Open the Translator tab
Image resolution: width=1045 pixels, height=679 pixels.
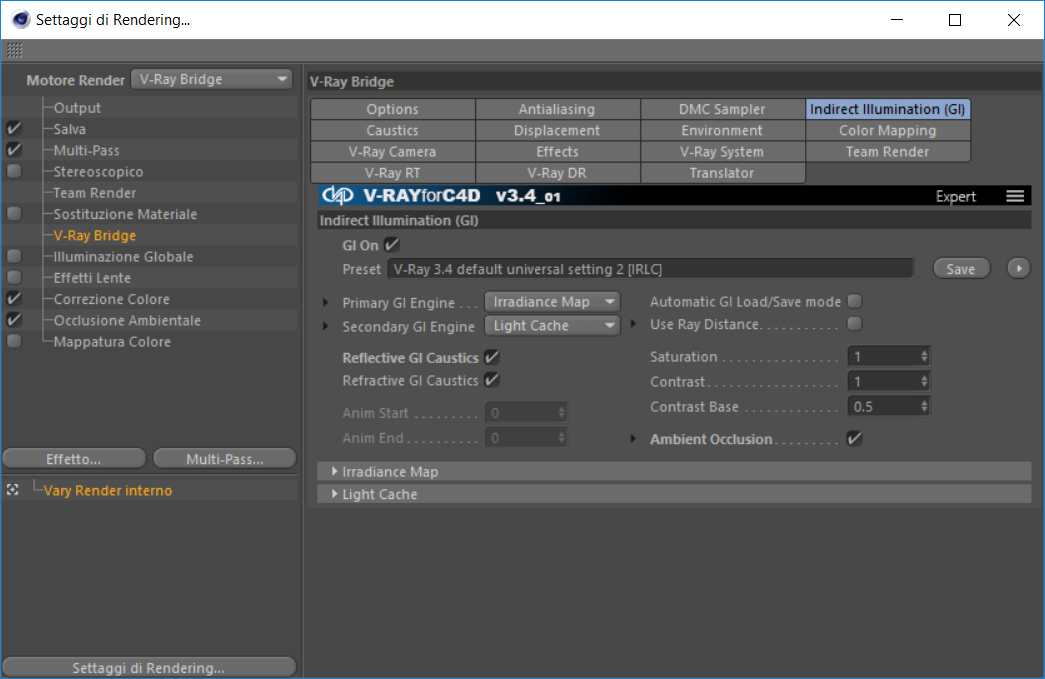722,173
